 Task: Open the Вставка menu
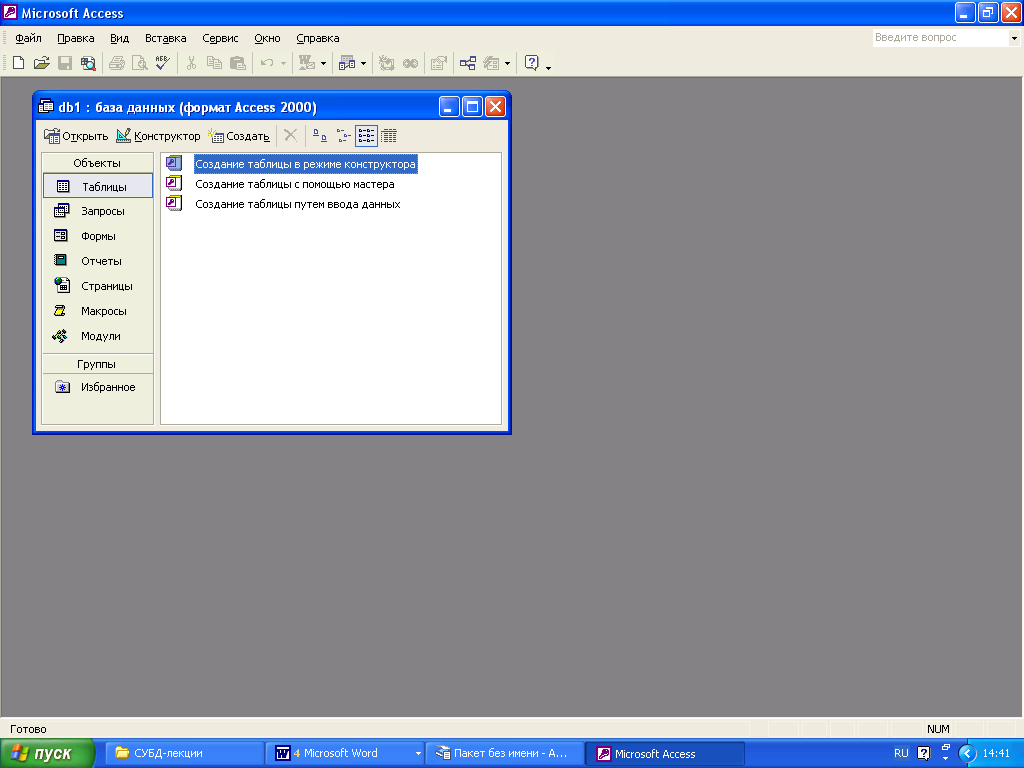click(165, 38)
